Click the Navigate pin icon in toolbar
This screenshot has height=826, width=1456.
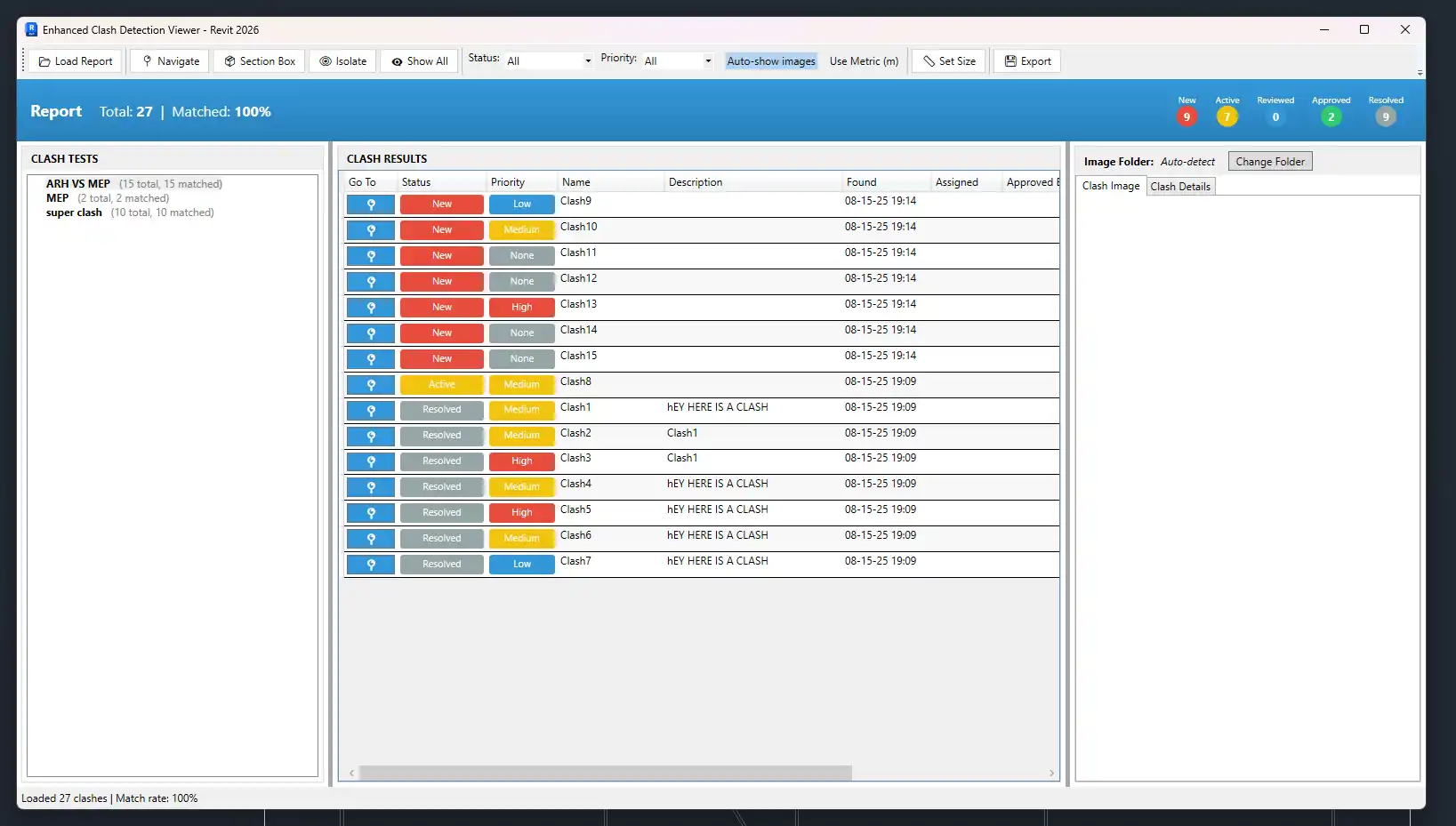(148, 61)
